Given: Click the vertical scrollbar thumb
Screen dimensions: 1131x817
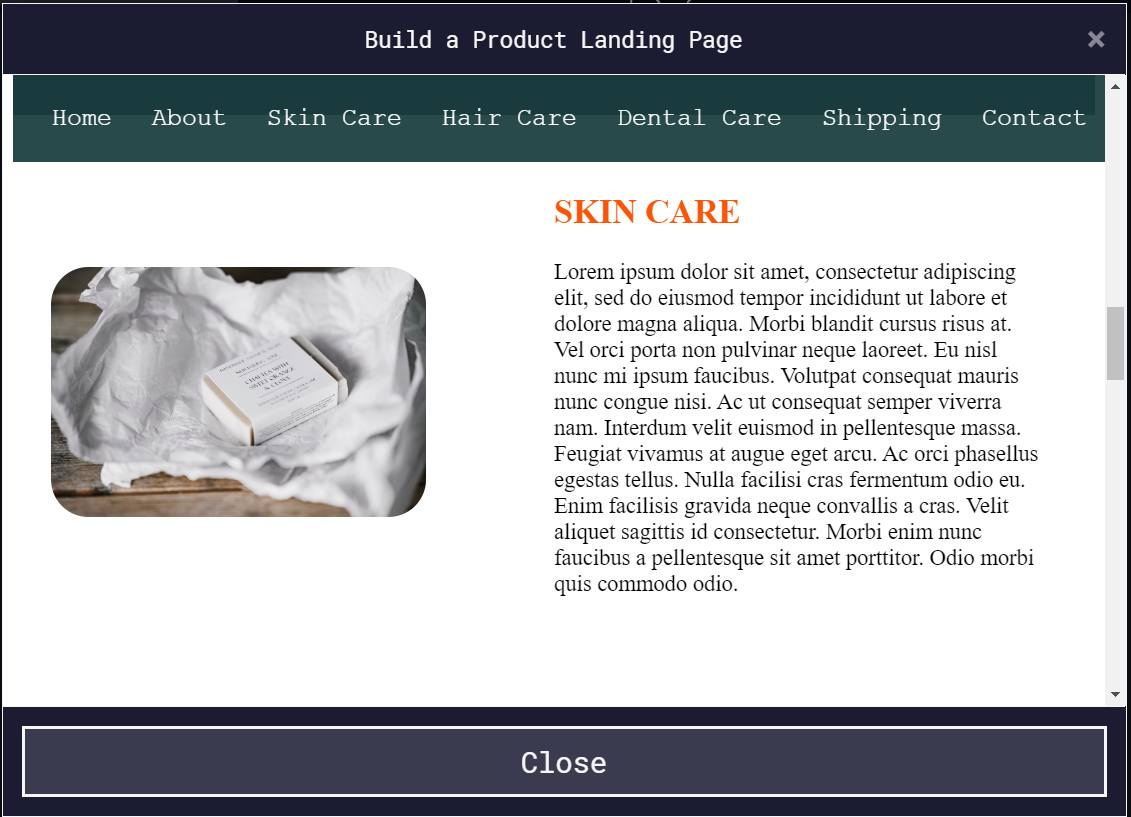Looking at the screenshot, I should point(1115,343).
